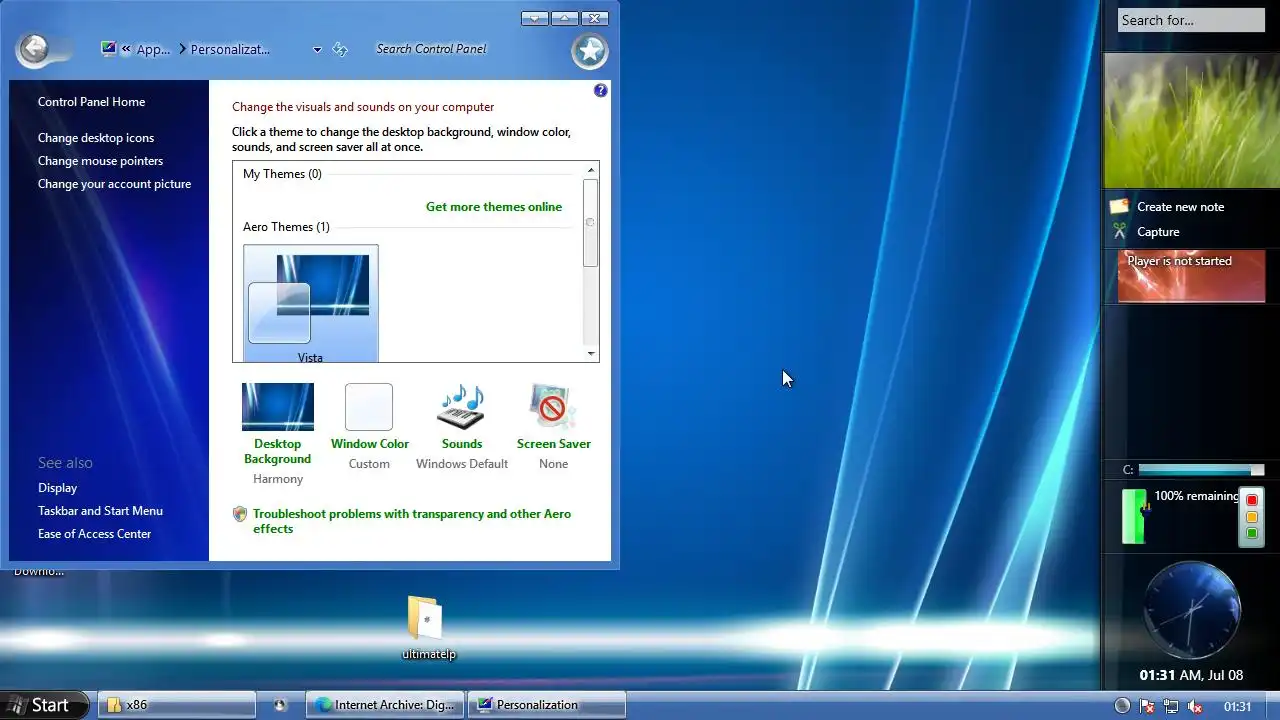The height and width of the screenshot is (720, 1280).
Task: Click the grass picture gadget thumbnail
Action: tap(1191, 120)
